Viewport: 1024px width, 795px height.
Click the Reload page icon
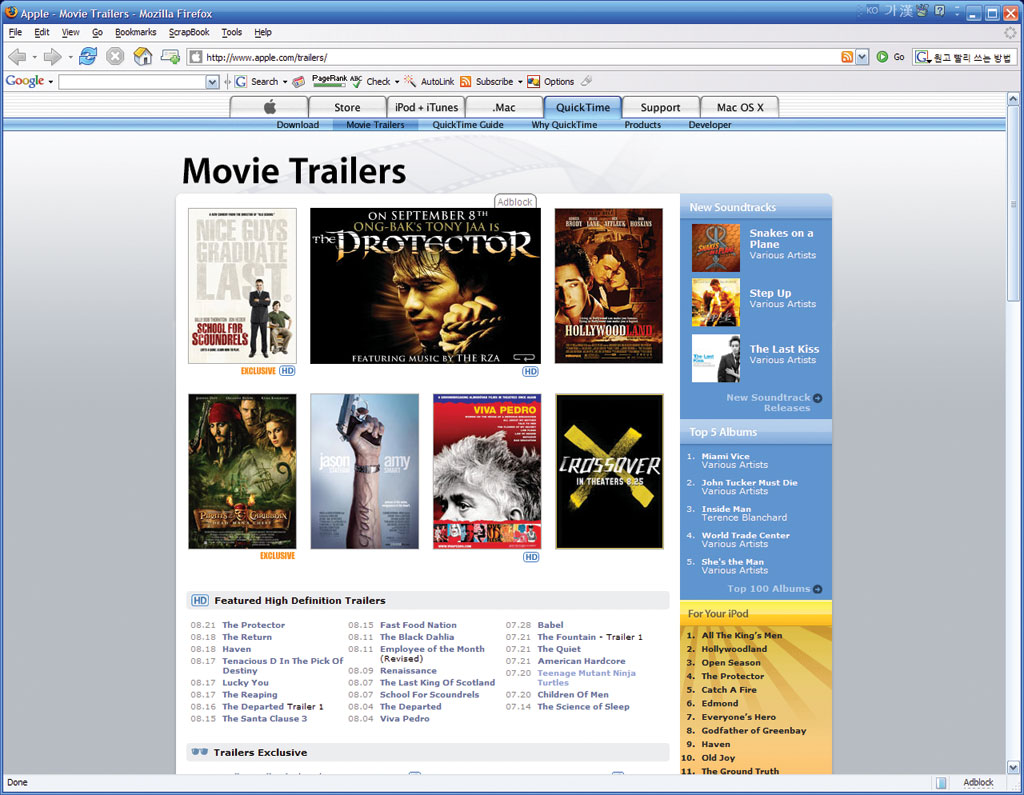(88, 56)
